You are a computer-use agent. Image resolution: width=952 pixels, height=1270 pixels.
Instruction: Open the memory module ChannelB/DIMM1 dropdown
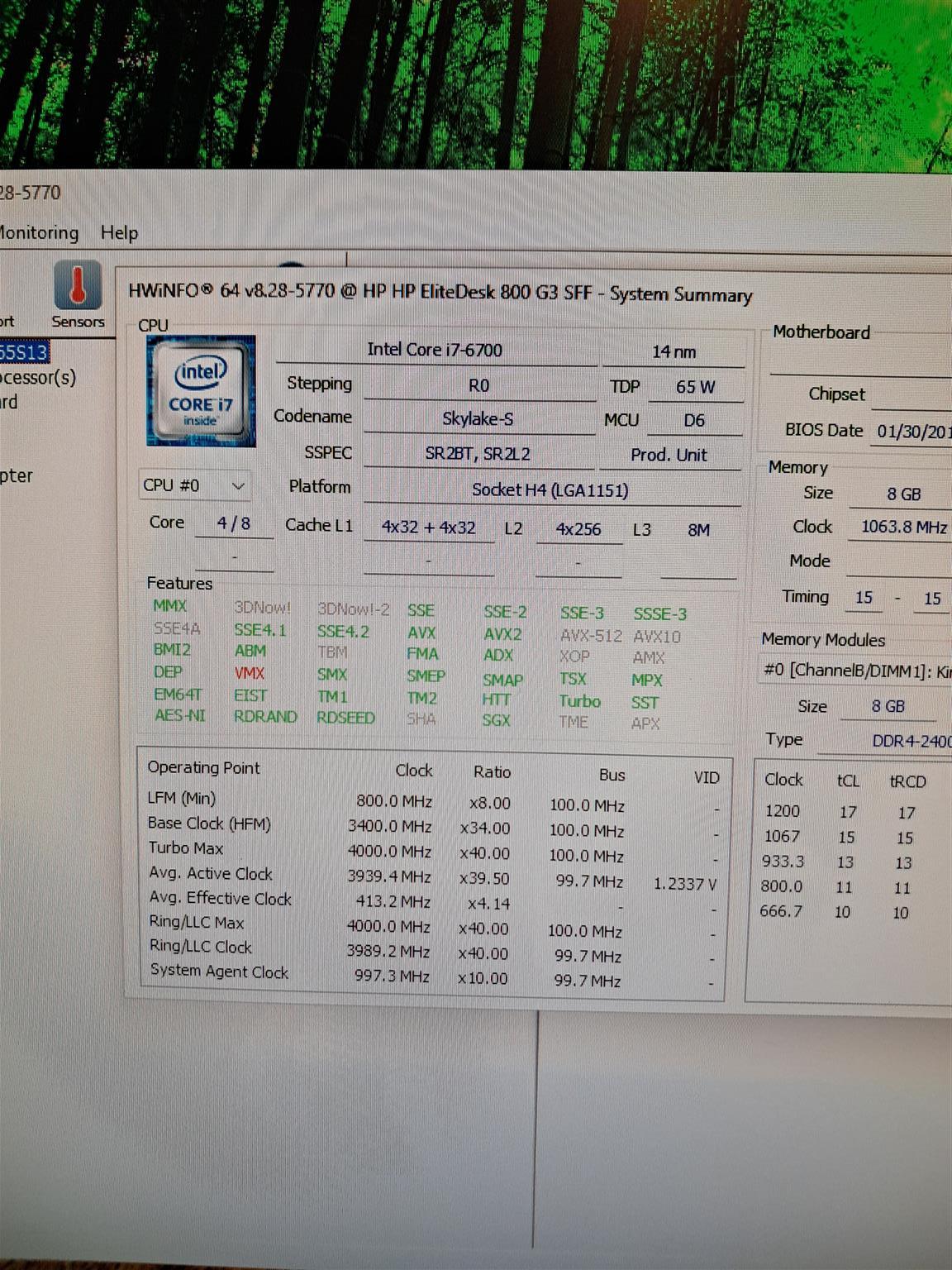[x=855, y=671]
